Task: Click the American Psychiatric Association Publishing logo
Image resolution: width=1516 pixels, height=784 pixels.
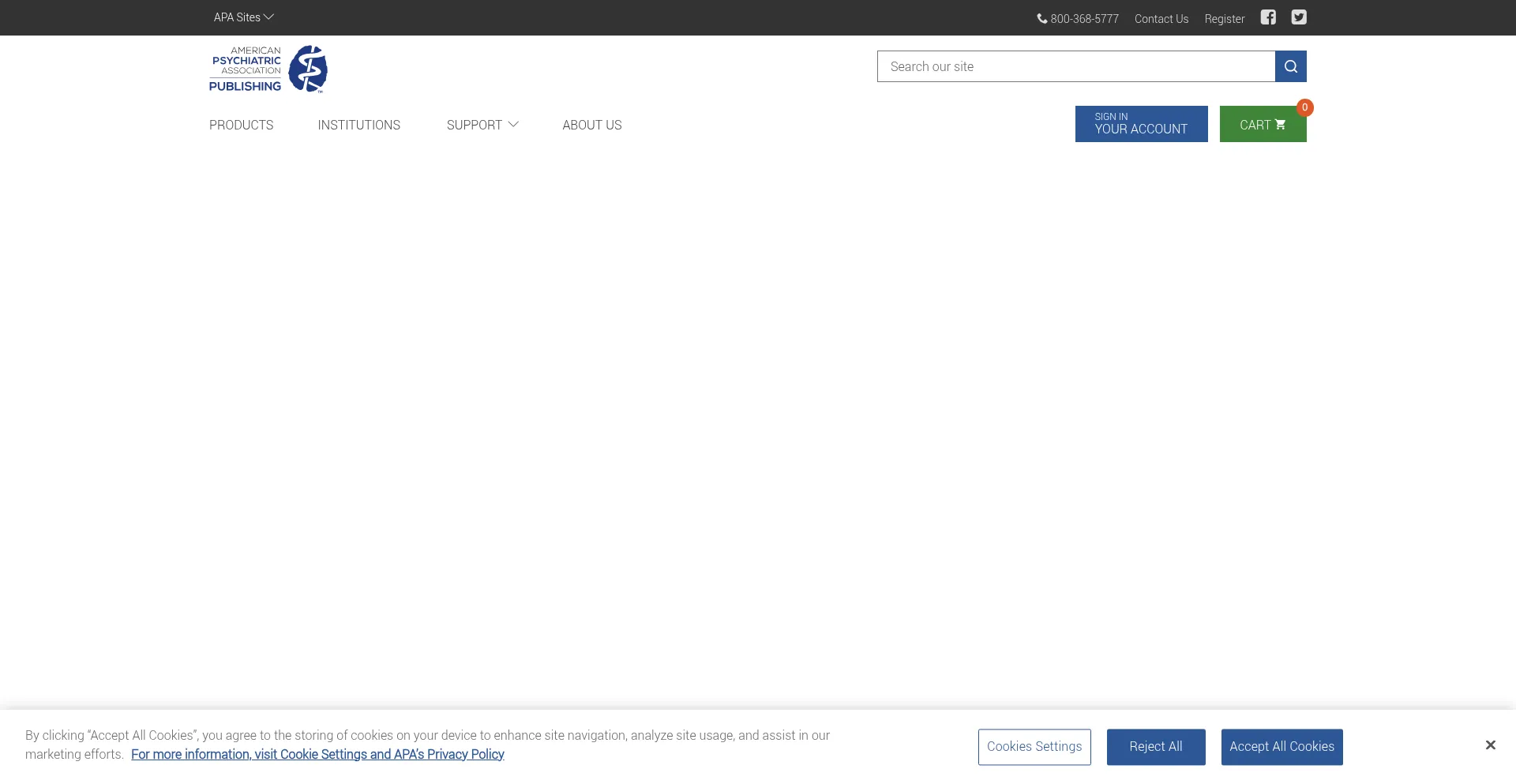Action: coord(268,69)
